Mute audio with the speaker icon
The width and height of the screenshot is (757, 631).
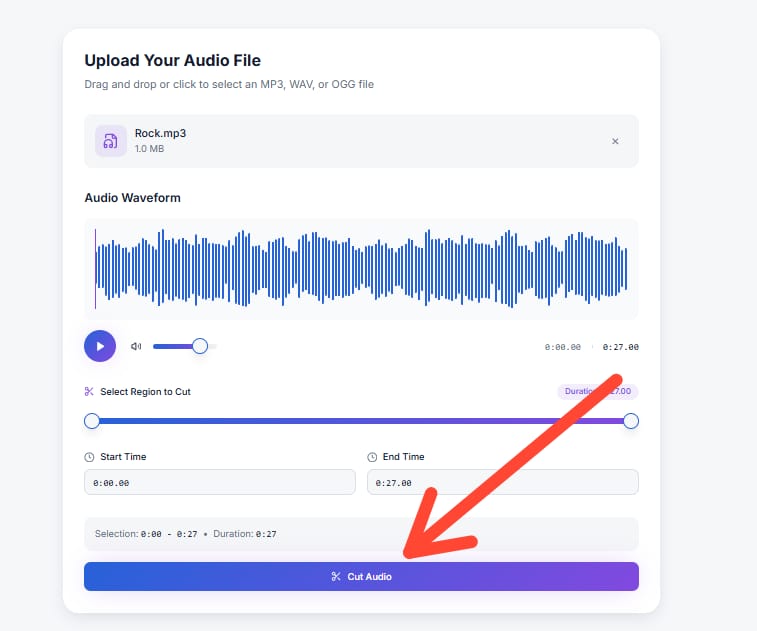click(x=136, y=347)
